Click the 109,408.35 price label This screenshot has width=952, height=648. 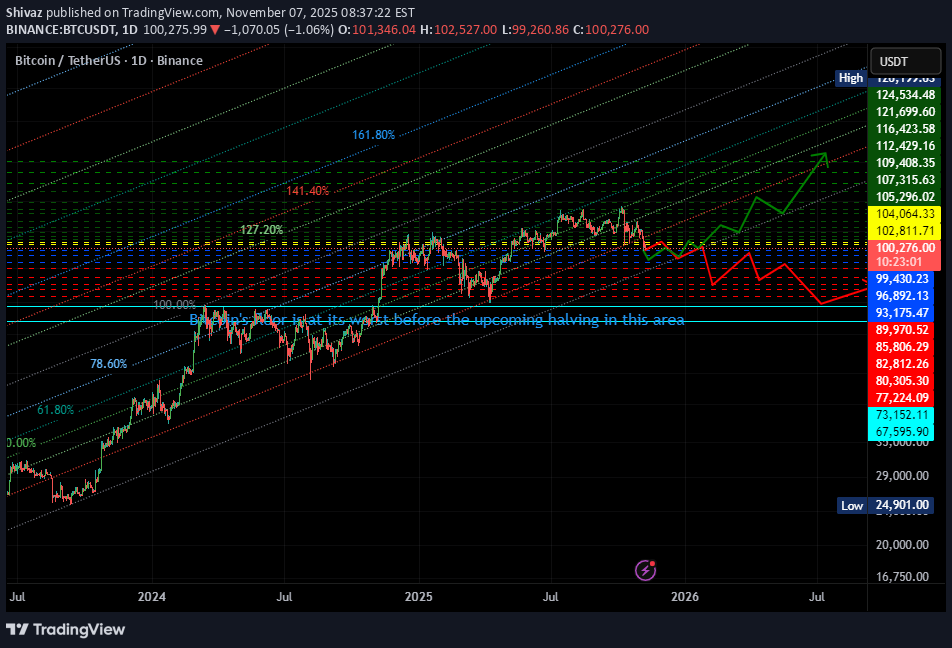(x=905, y=163)
